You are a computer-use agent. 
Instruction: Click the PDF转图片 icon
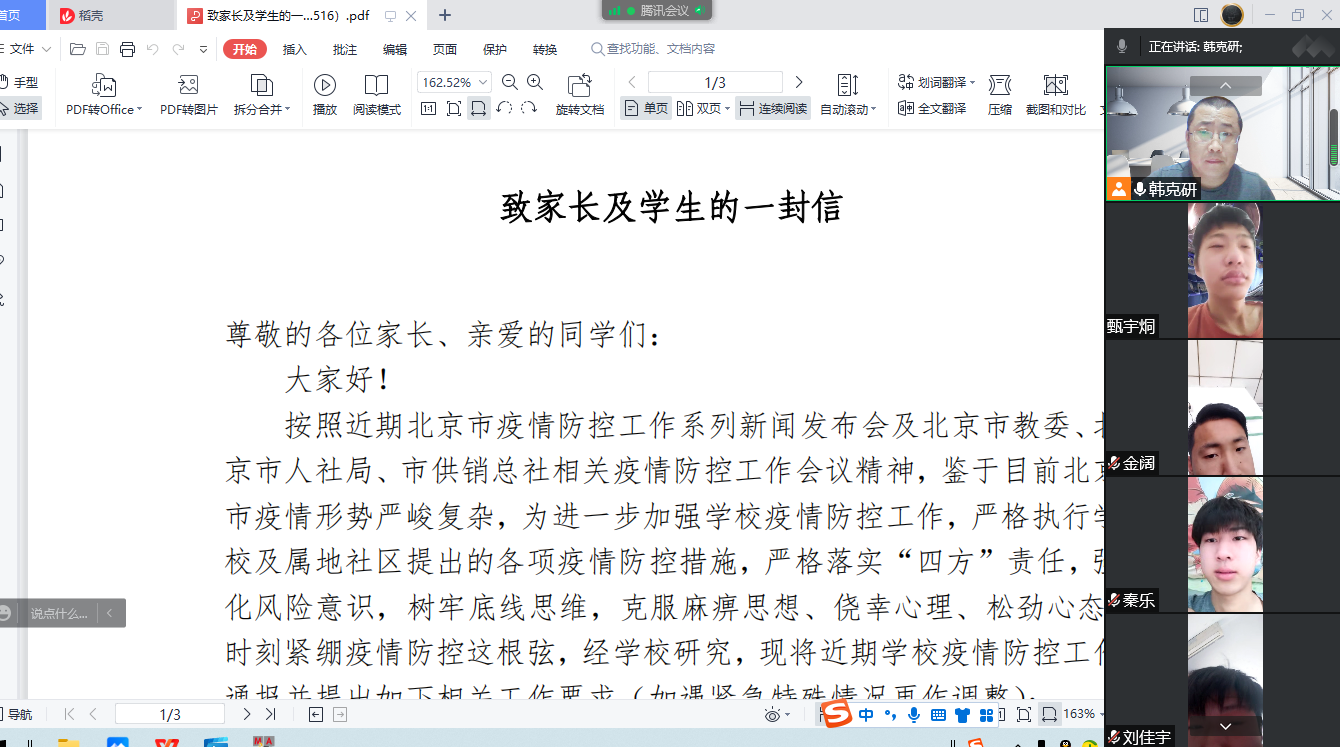click(188, 86)
